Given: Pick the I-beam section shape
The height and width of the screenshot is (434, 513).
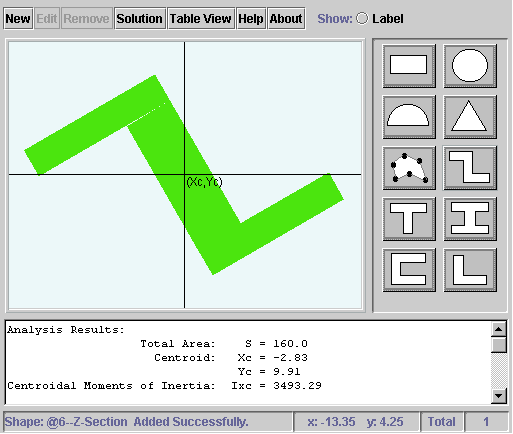Looking at the screenshot, I should (470, 219).
